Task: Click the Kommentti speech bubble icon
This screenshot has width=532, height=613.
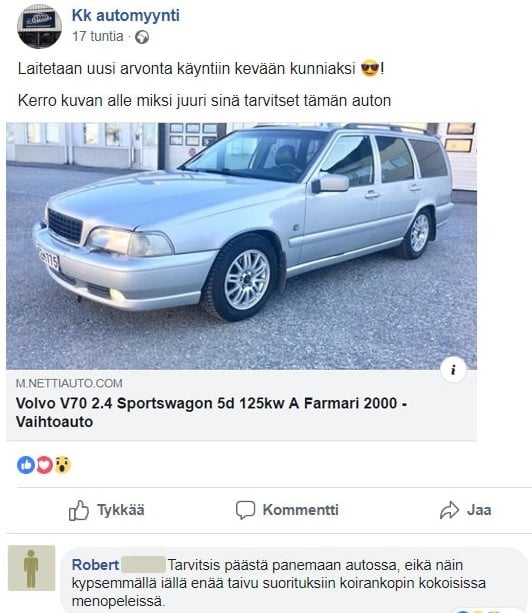Action: [x=245, y=510]
